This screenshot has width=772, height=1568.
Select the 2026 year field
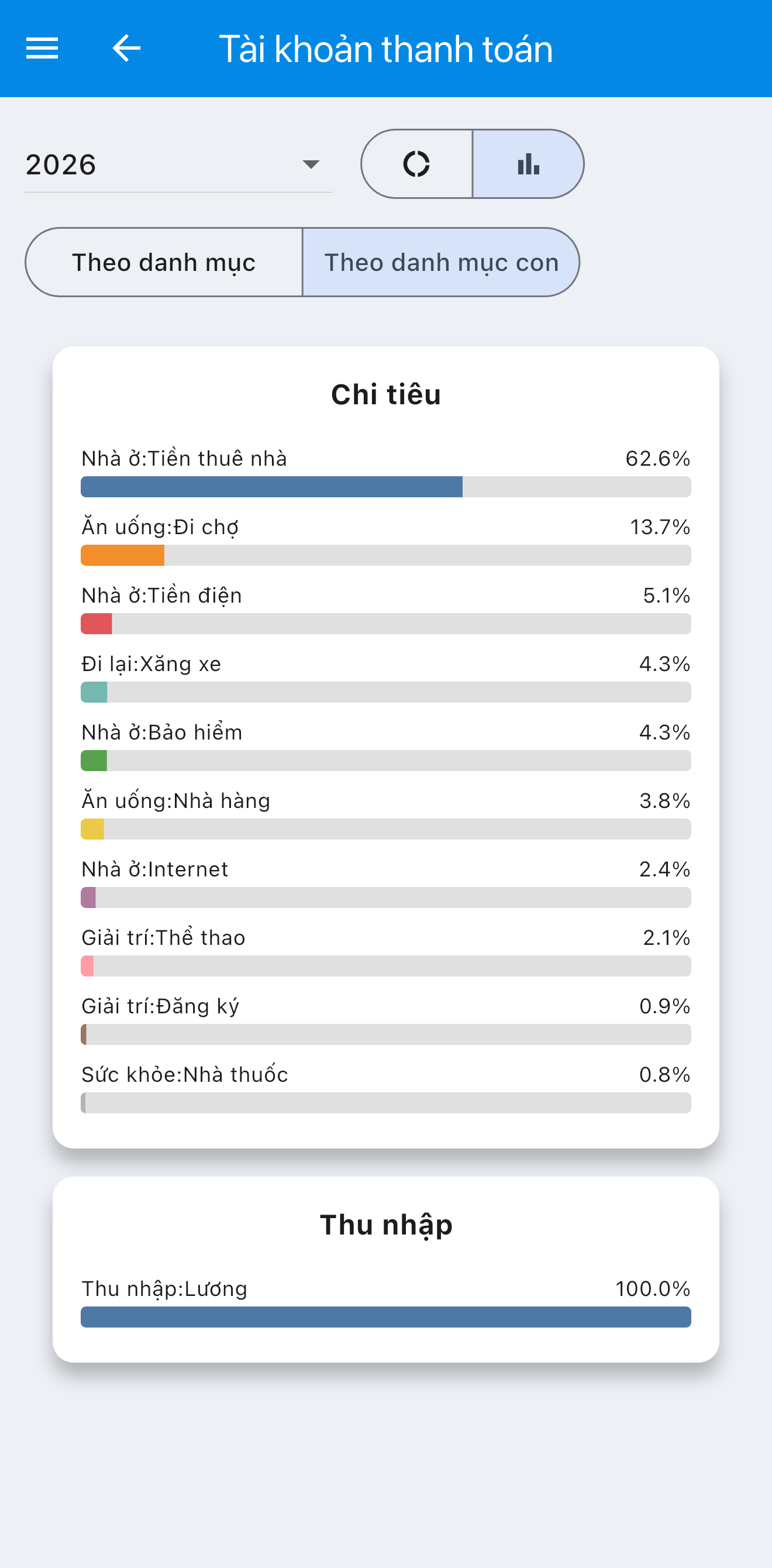pos(178,164)
